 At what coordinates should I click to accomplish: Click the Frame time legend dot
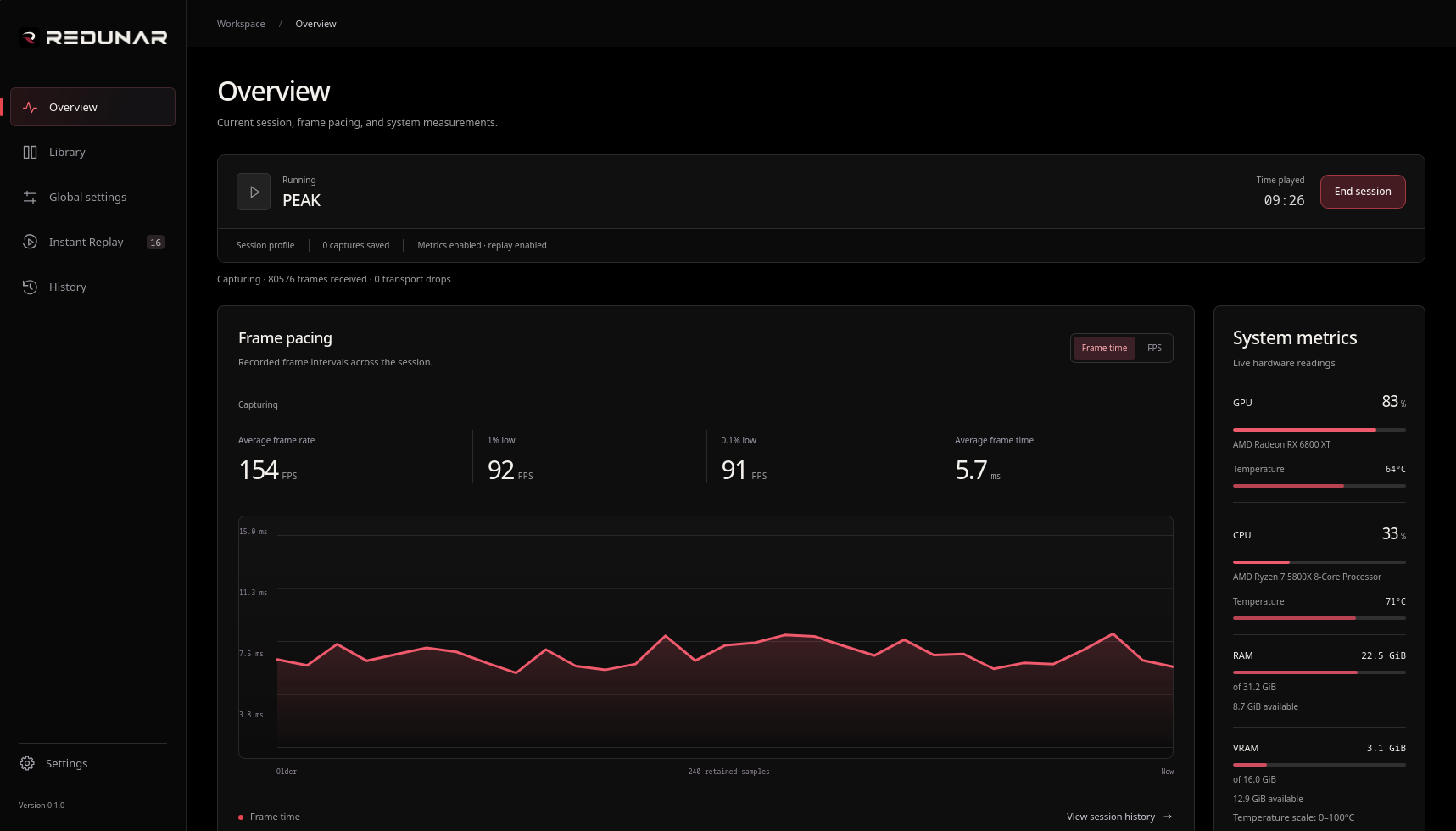point(241,817)
